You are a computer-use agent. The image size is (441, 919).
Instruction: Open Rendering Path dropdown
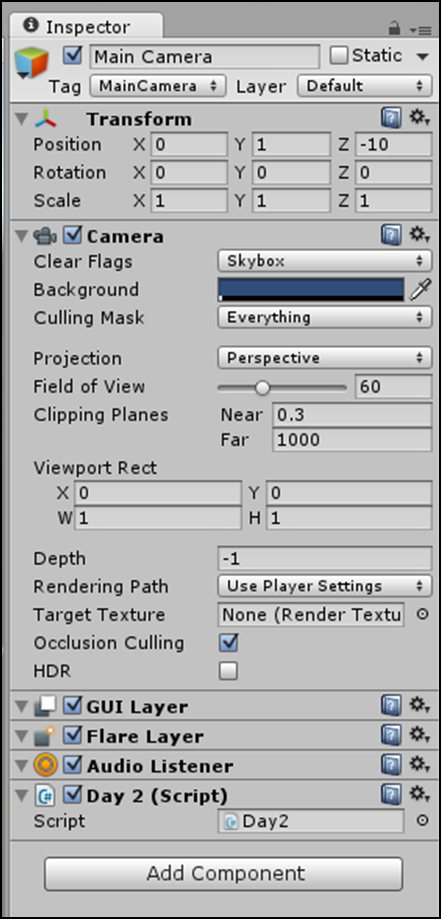click(325, 586)
